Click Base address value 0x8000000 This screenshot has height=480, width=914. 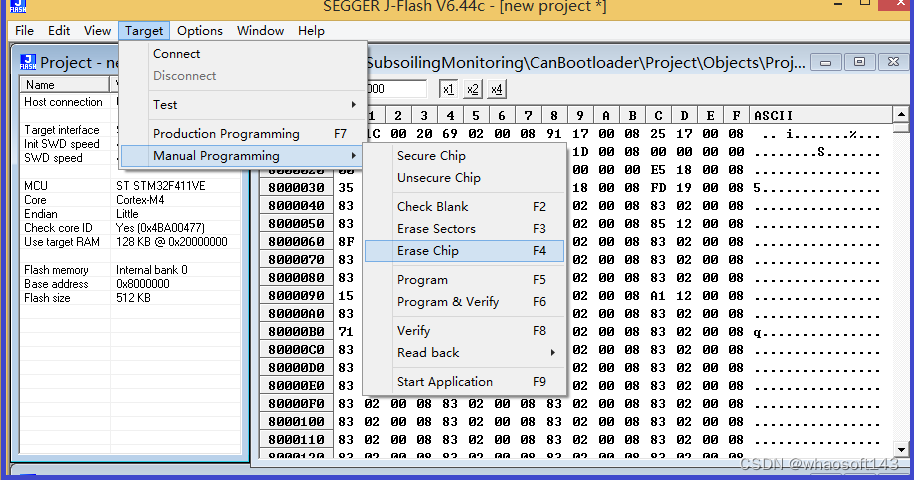143,284
